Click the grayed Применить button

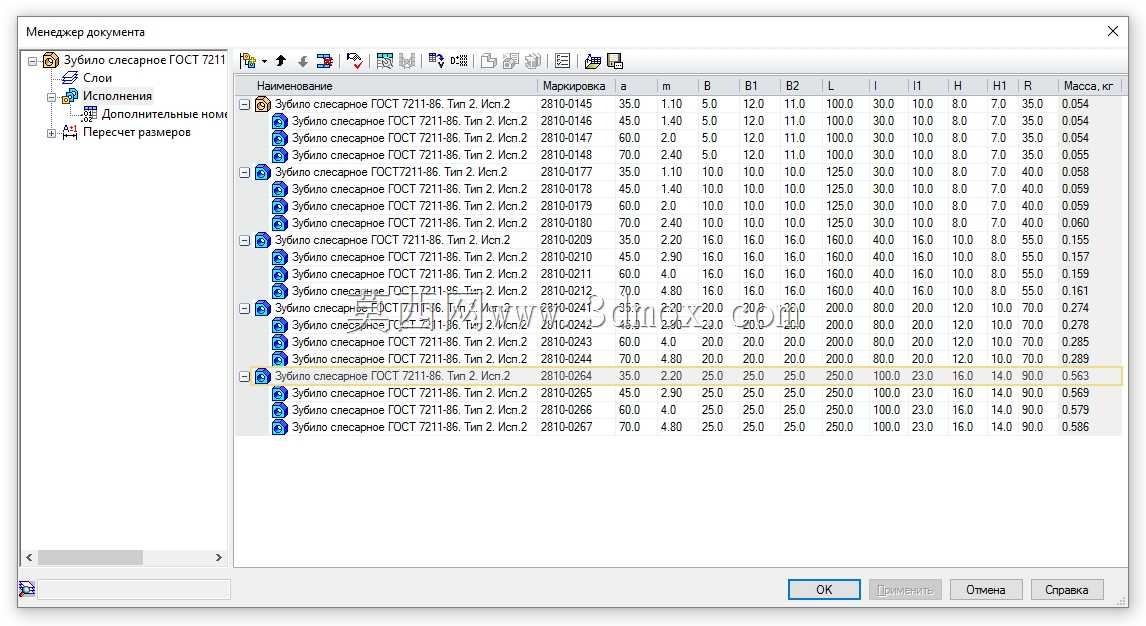tap(905, 589)
